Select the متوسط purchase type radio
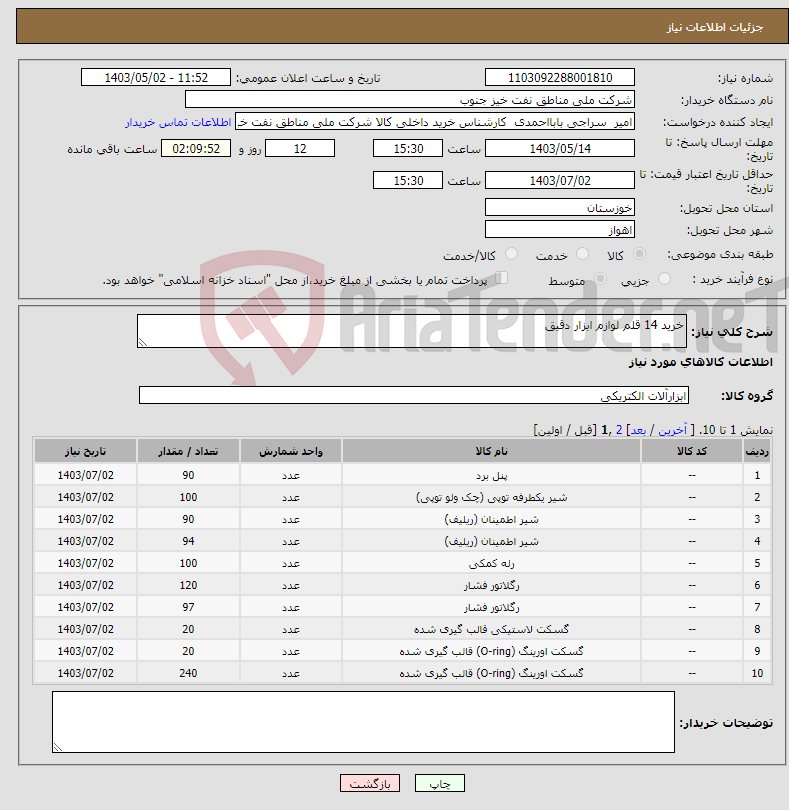This screenshot has height=810, width=789. (600, 279)
